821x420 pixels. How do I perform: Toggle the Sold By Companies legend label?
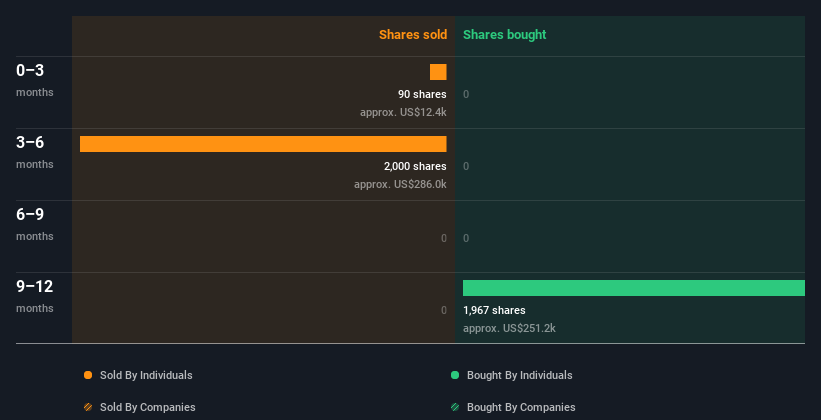tap(147, 407)
